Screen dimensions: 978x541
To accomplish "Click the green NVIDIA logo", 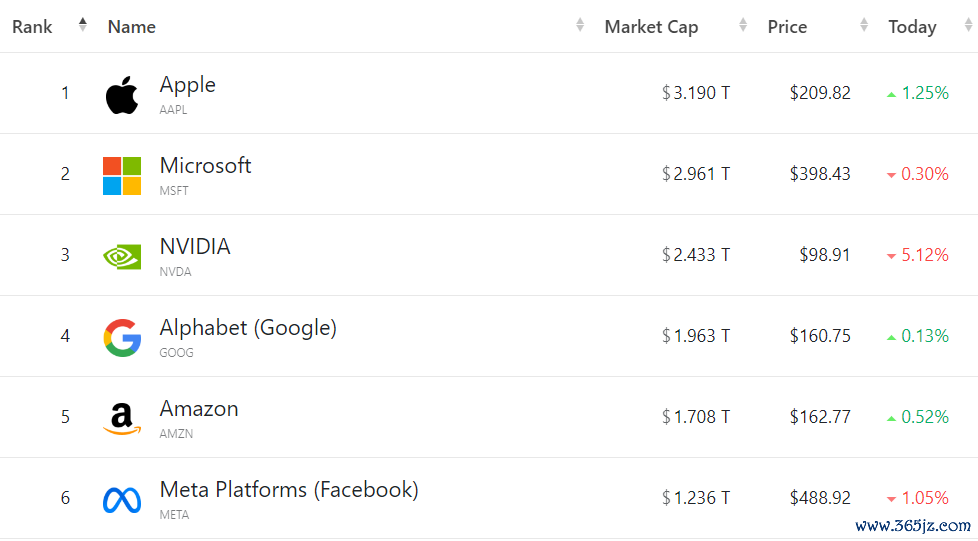I will 122,256.
